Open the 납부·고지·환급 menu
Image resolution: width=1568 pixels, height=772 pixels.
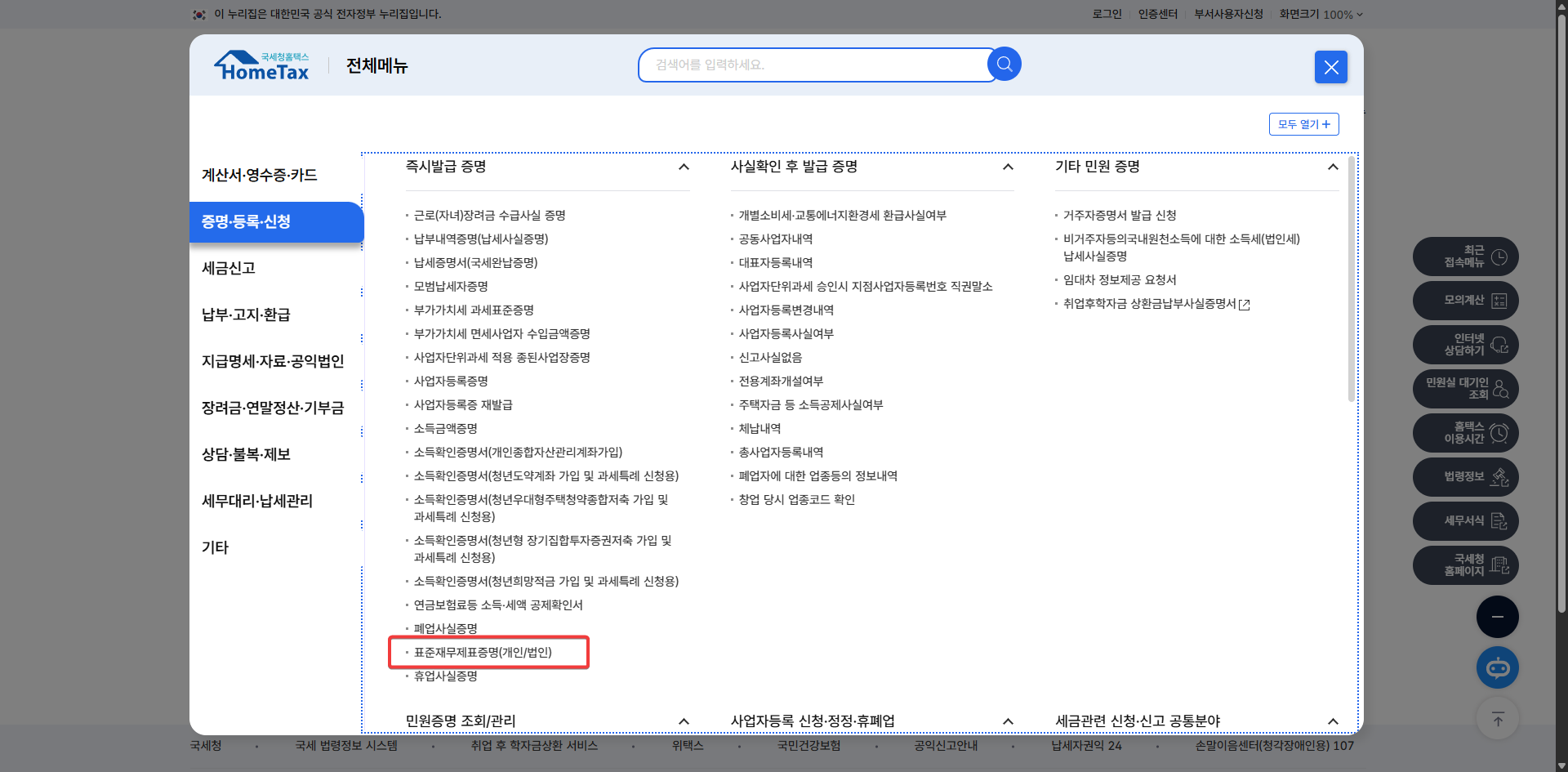point(247,315)
